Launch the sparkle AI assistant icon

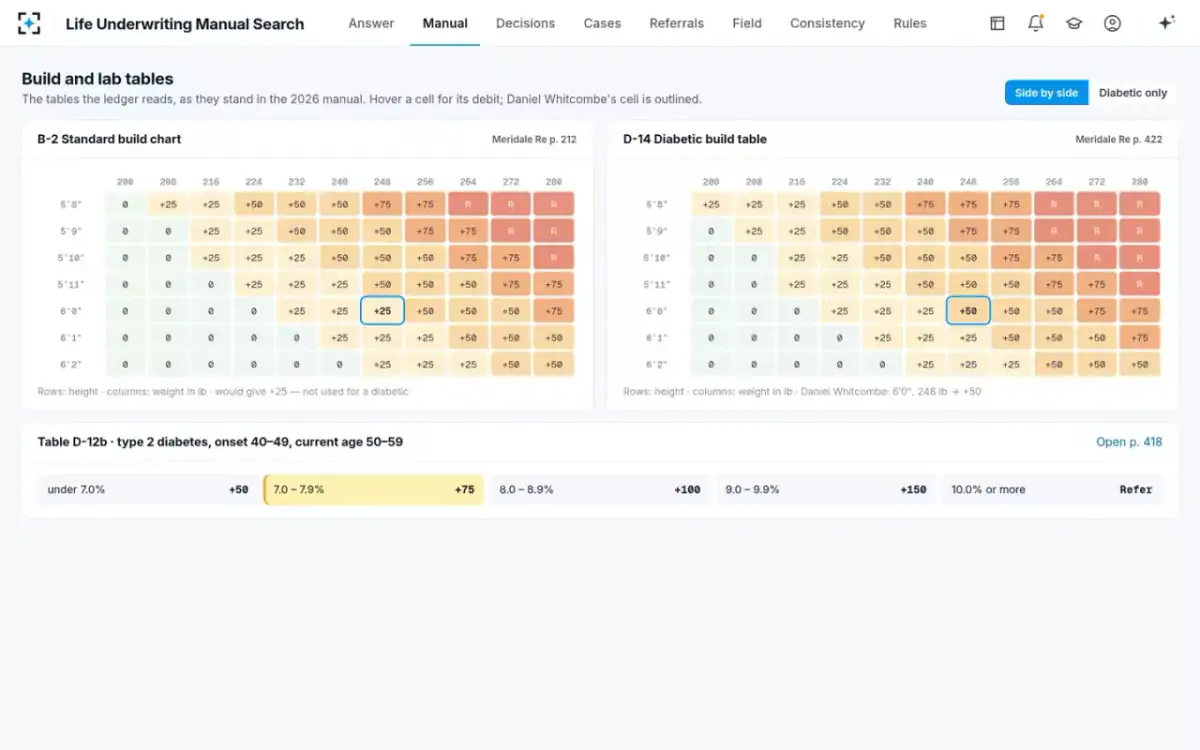point(1165,23)
